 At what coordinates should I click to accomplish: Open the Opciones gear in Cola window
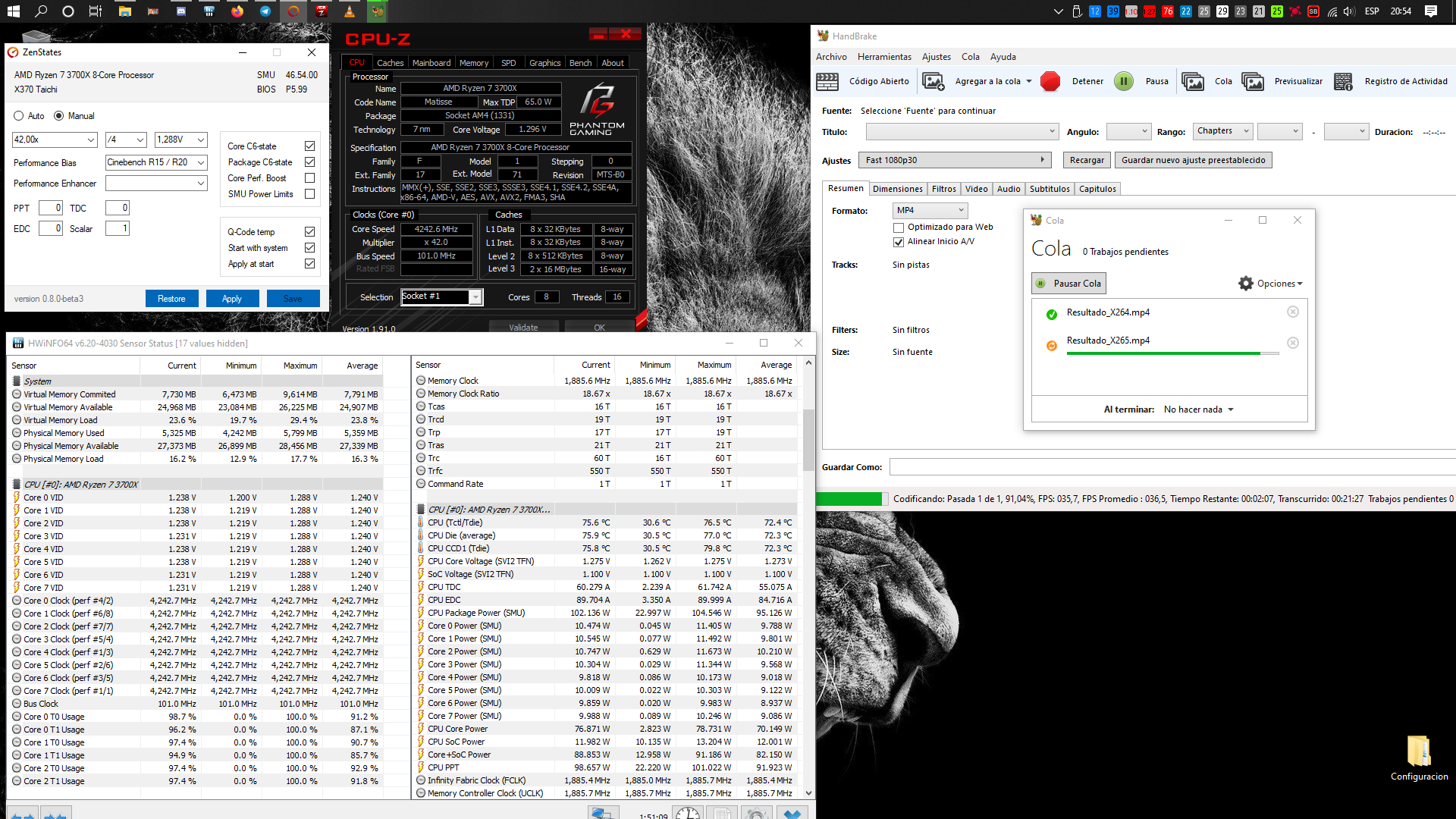point(1246,284)
